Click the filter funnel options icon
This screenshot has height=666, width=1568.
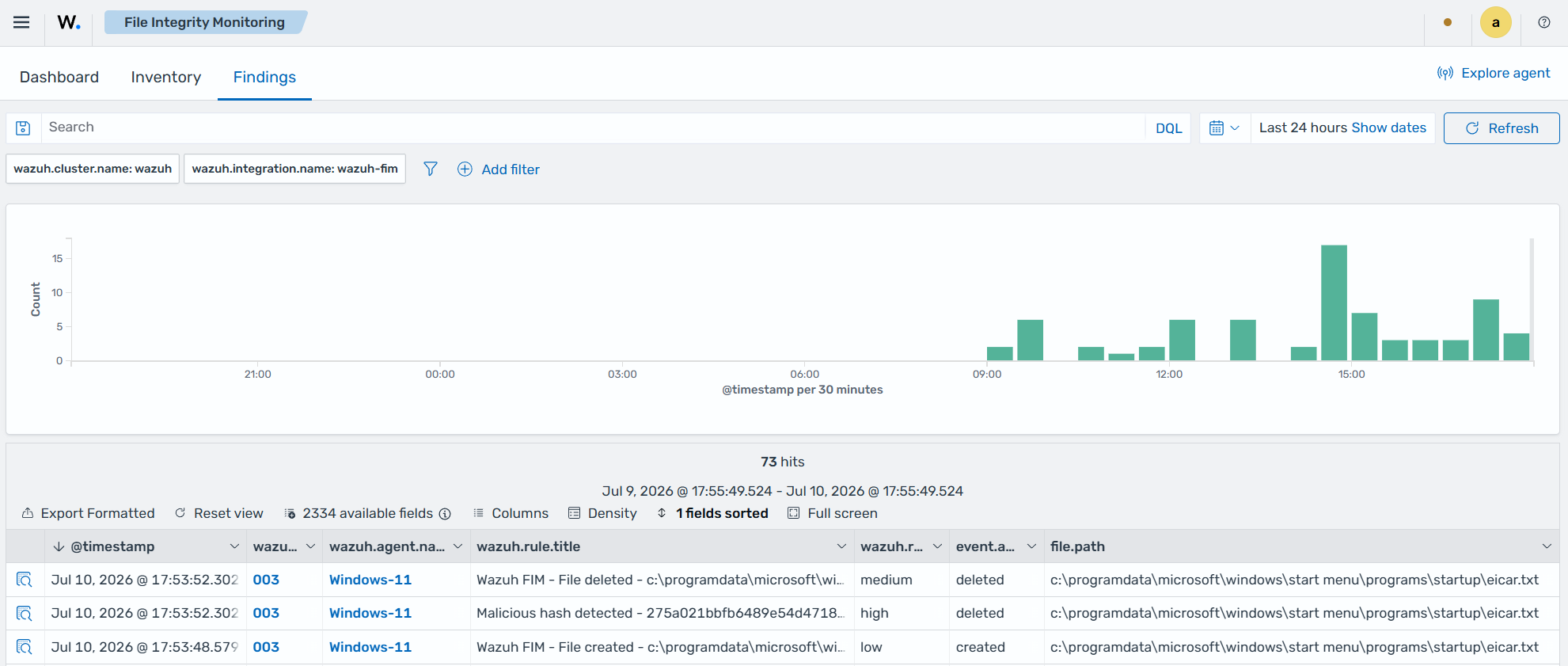click(x=430, y=169)
